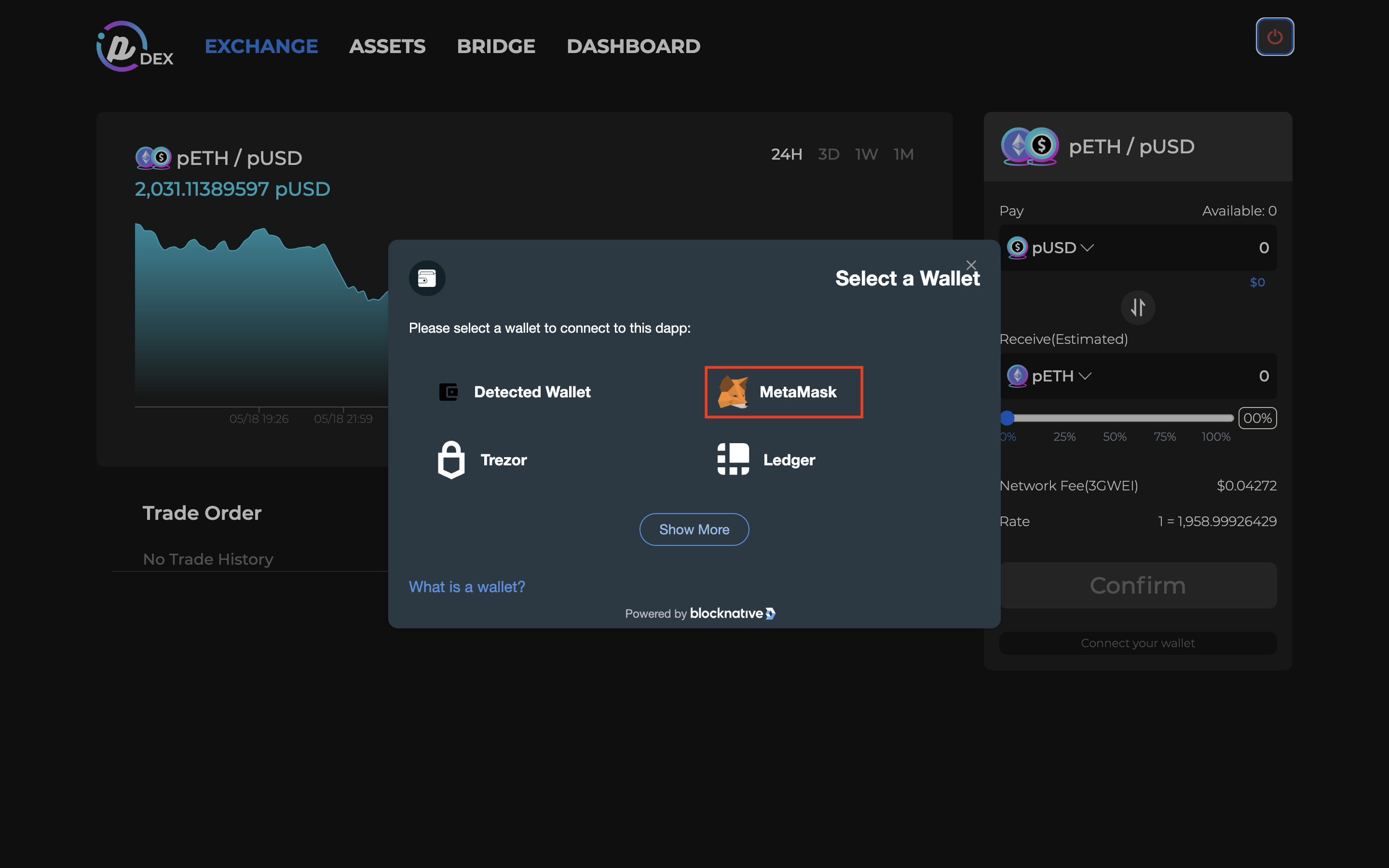Click the wallet icon in dialog header

tap(427, 278)
